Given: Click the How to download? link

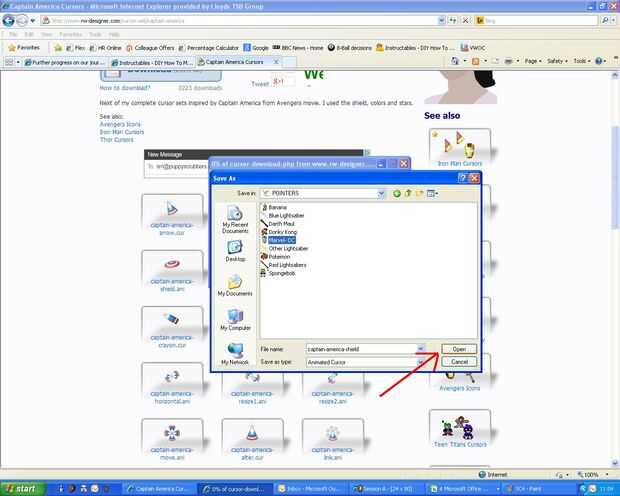Looking at the screenshot, I should (x=125, y=88).
